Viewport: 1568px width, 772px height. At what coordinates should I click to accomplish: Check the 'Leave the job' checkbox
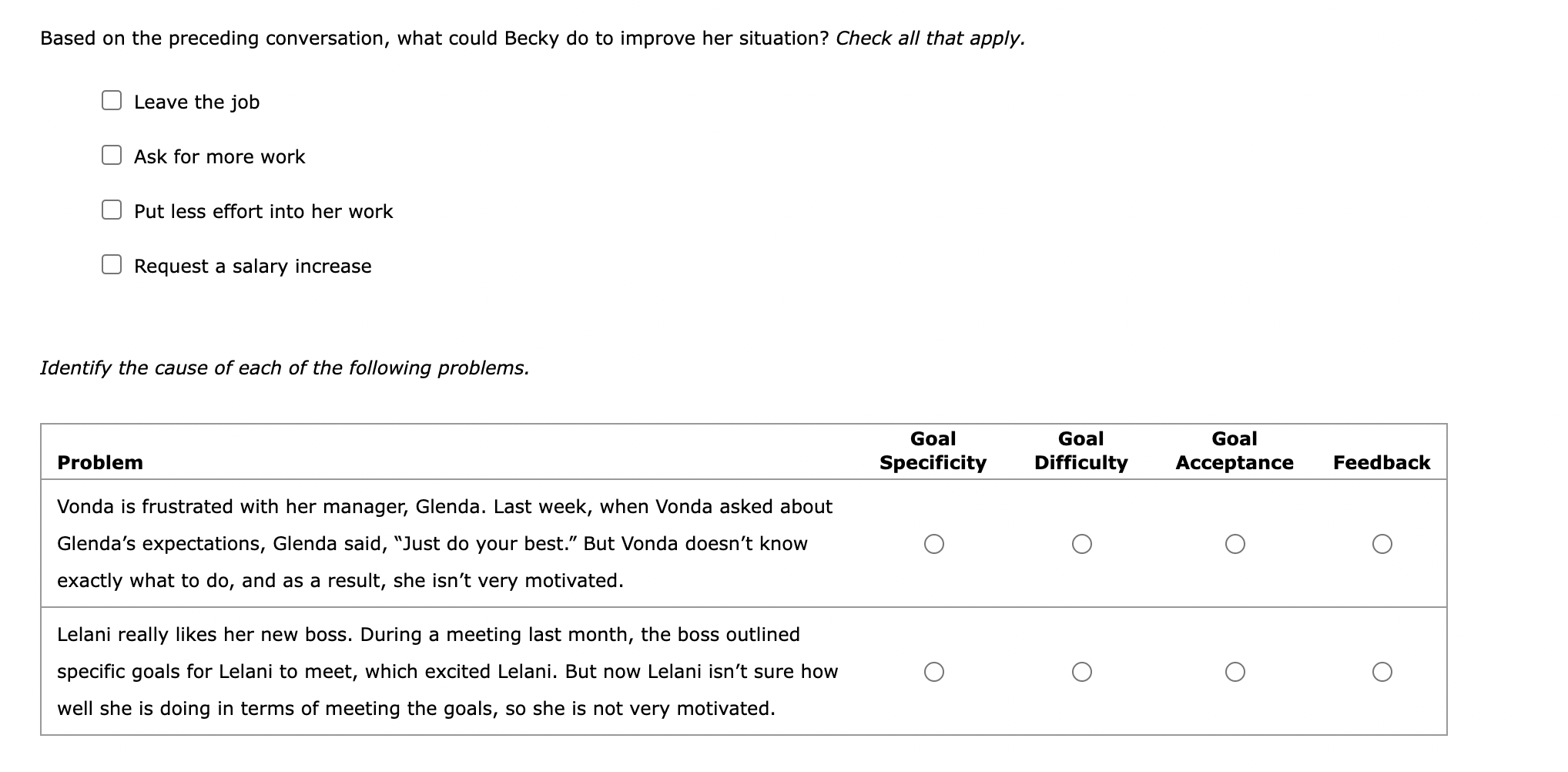coord(112,101)
